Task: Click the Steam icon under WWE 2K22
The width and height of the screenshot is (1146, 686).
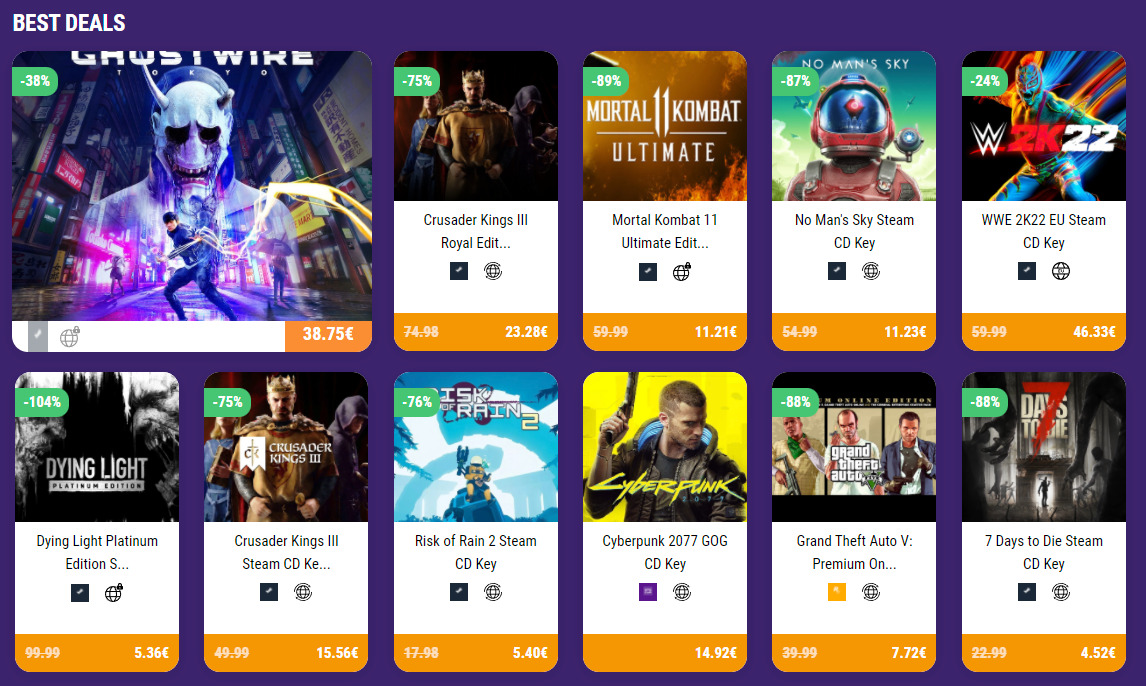Action: tap(1027, 271)
